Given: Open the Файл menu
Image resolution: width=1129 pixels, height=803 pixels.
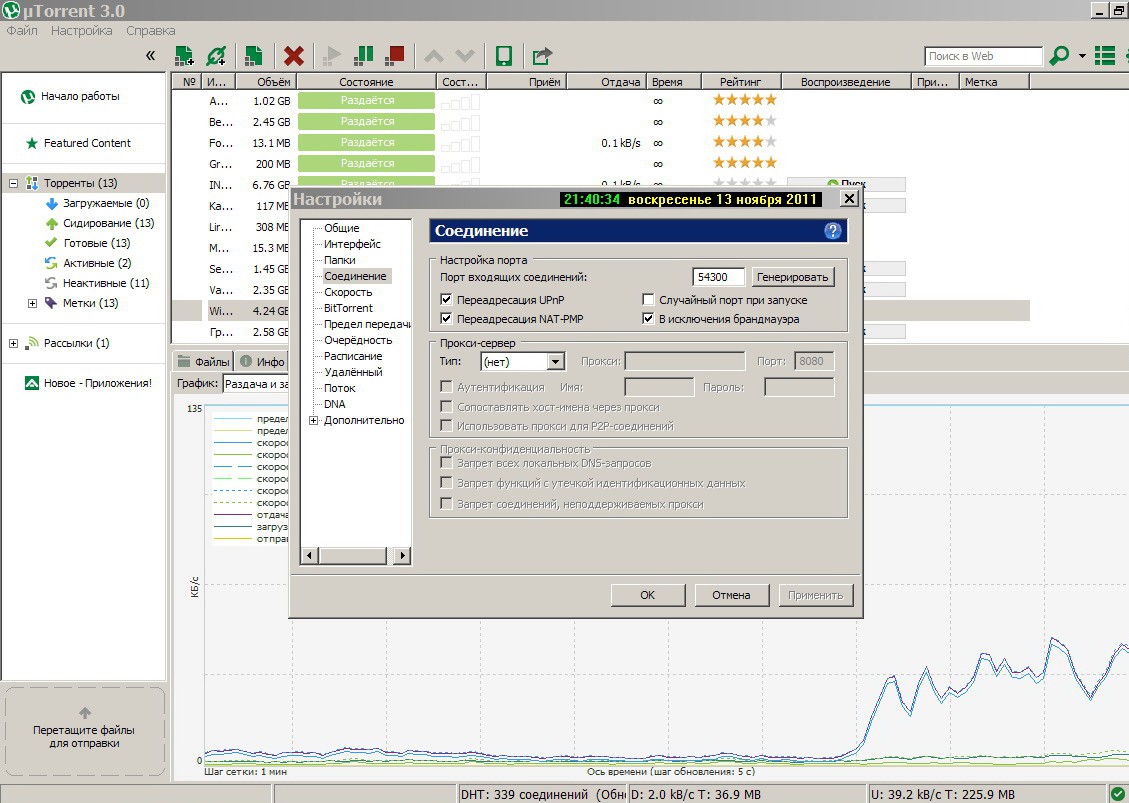Looking at the screenshot, I should [22, 30].
